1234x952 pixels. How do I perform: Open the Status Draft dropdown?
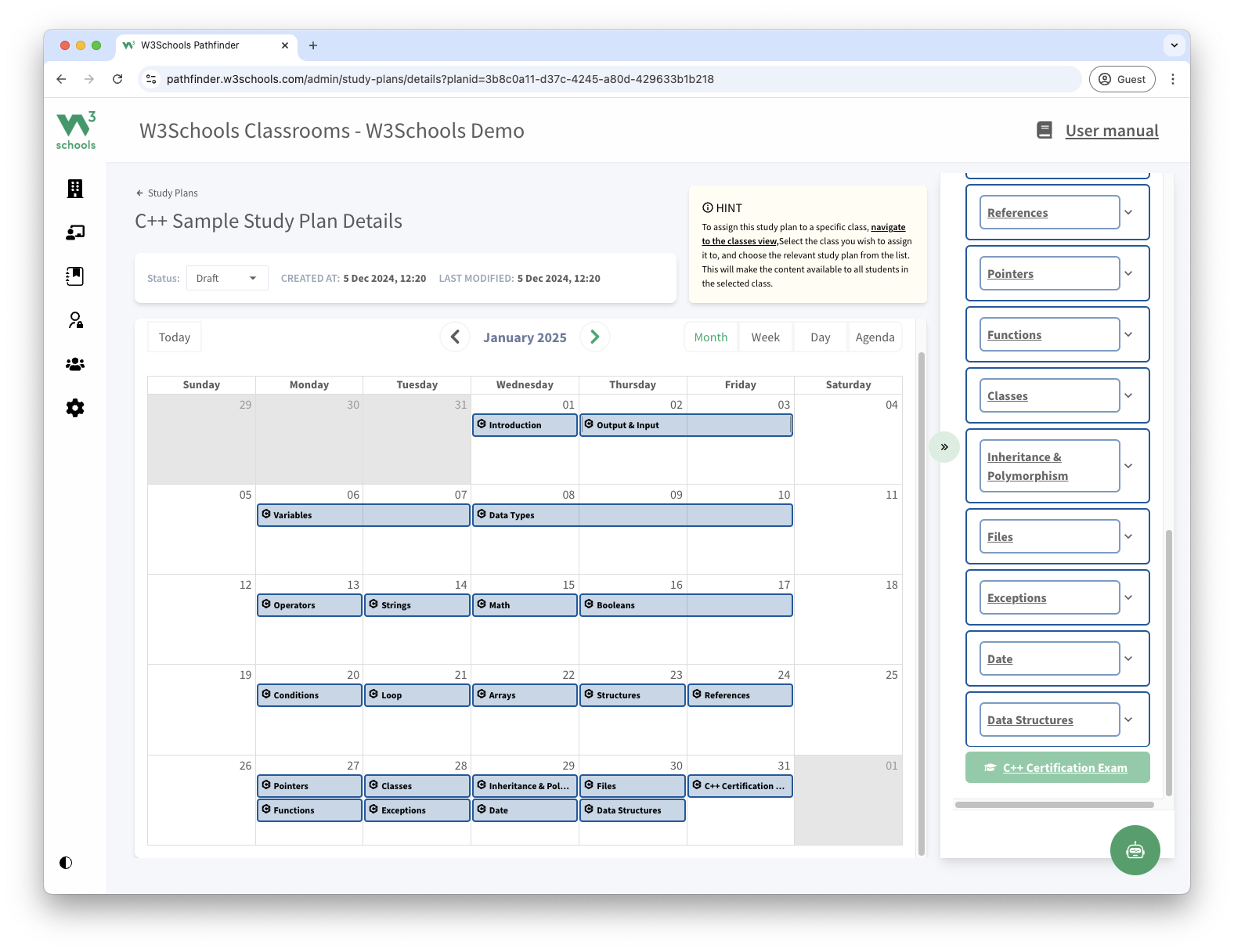point(227,278)
